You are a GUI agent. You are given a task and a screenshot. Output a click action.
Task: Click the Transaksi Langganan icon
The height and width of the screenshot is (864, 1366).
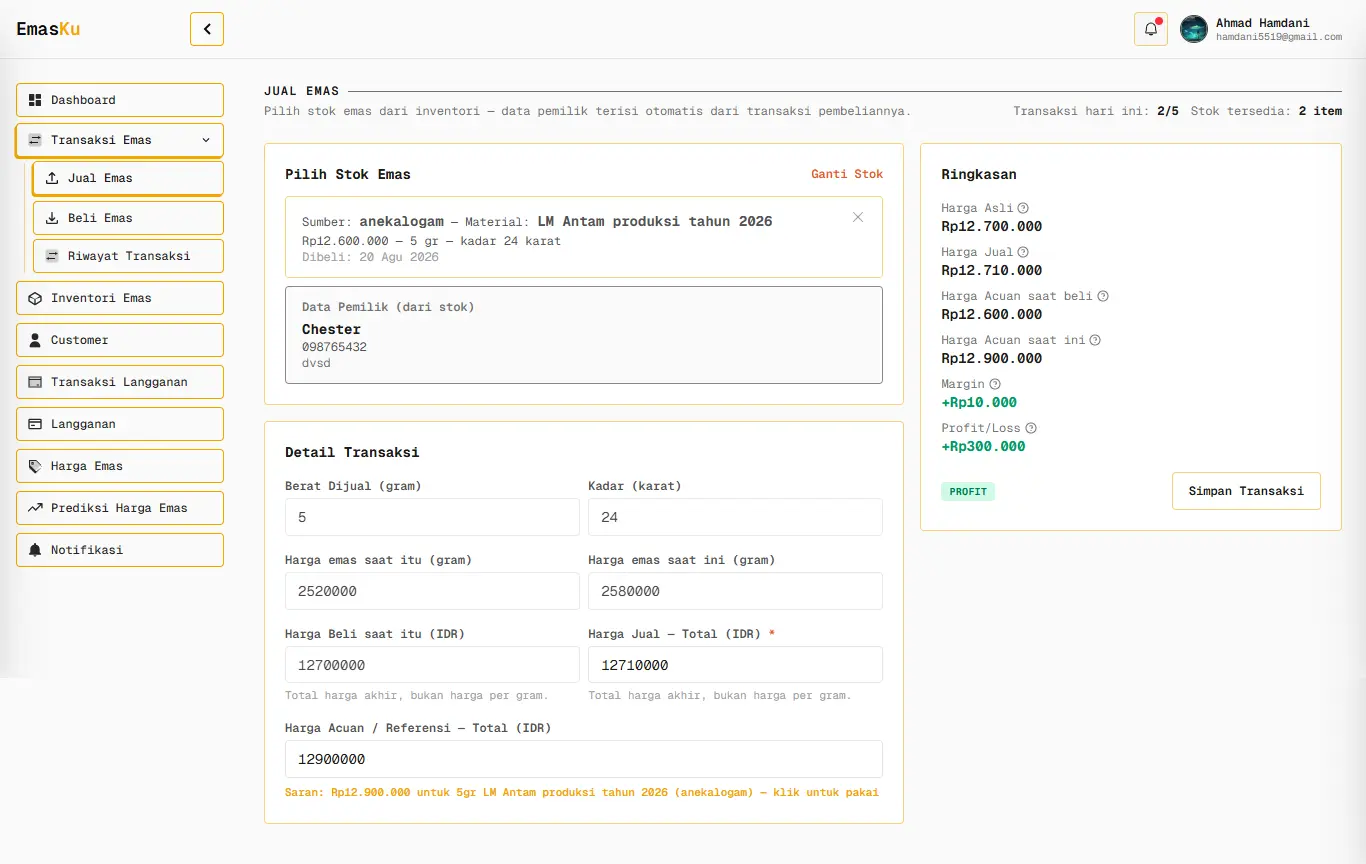coord(35,382)
